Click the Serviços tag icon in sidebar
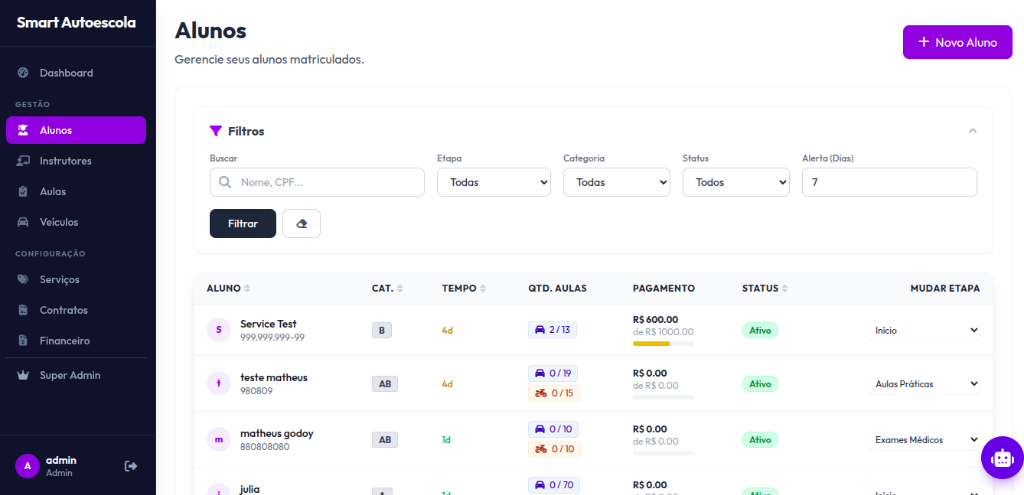 (x=23, y=279)
